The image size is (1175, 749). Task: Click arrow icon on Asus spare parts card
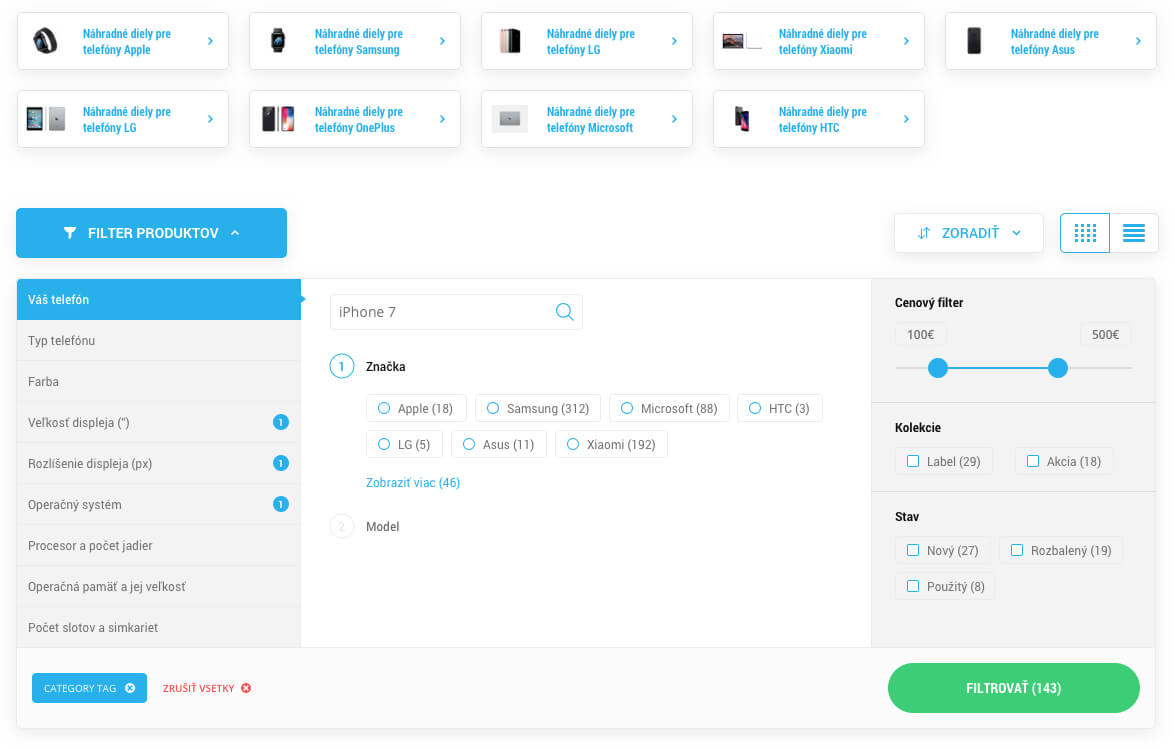[x=1138, y=41]
